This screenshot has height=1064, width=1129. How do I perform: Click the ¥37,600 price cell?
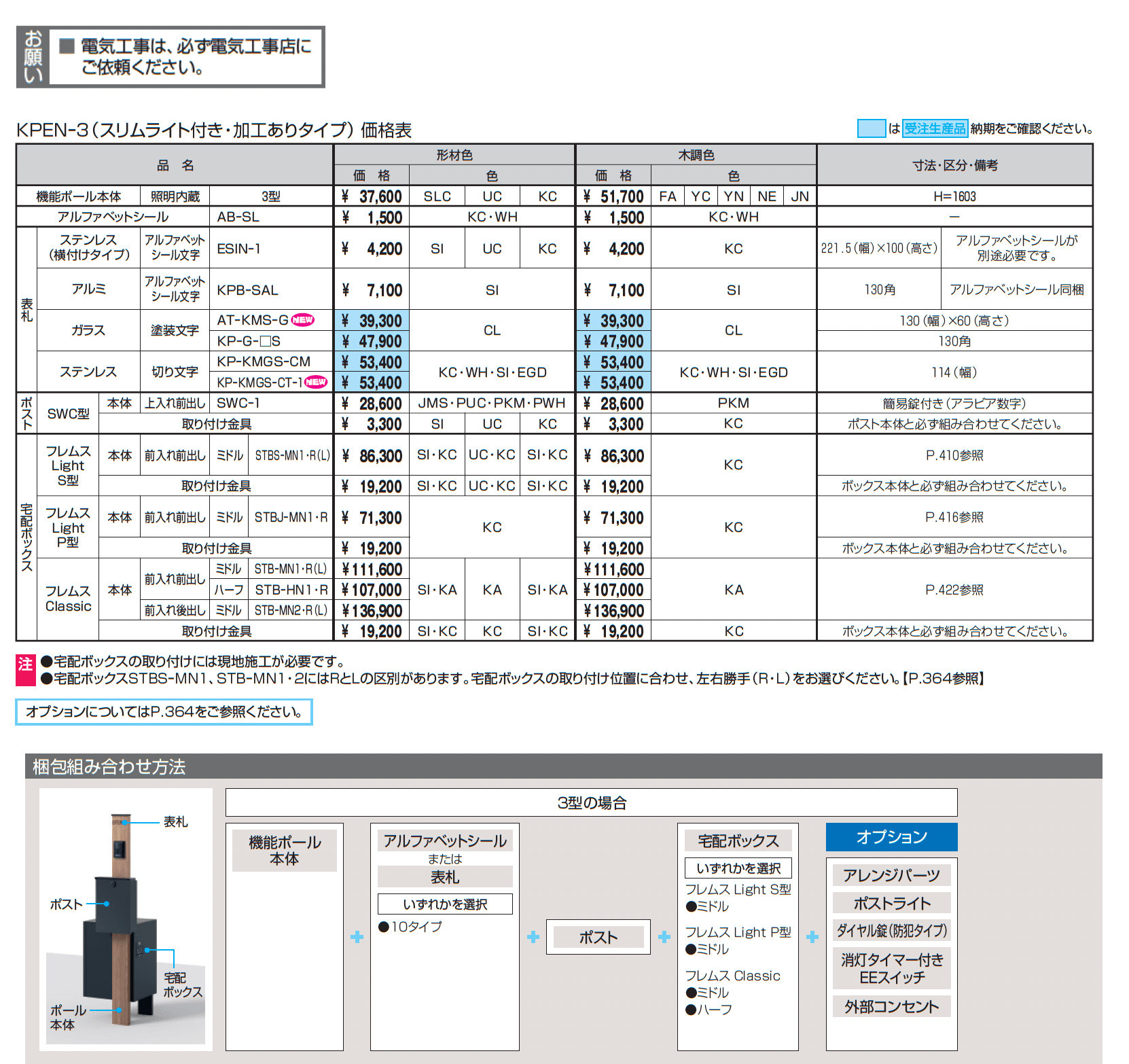coord(372,196)
